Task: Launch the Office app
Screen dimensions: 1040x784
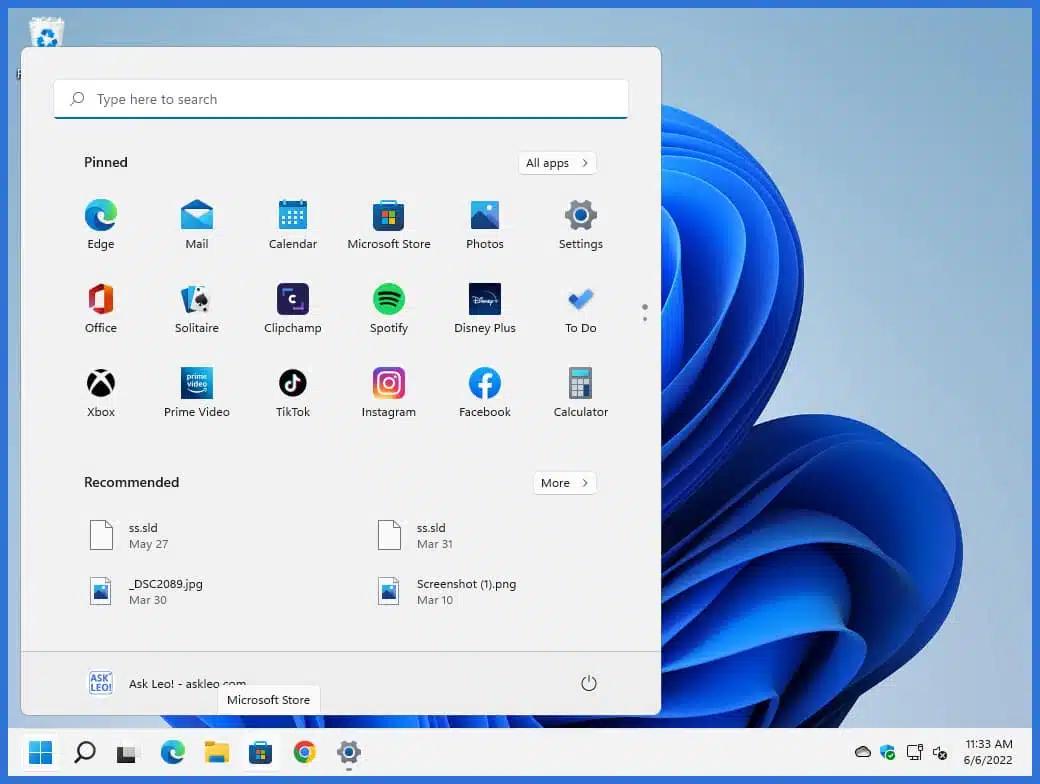Action: [x=101, y=308]
